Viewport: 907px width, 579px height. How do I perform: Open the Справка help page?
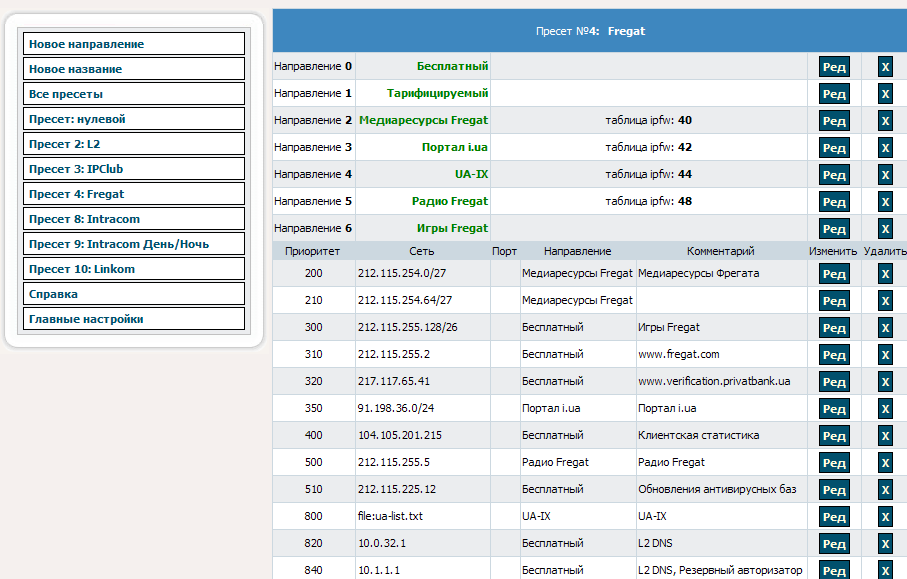coord(134,294)
